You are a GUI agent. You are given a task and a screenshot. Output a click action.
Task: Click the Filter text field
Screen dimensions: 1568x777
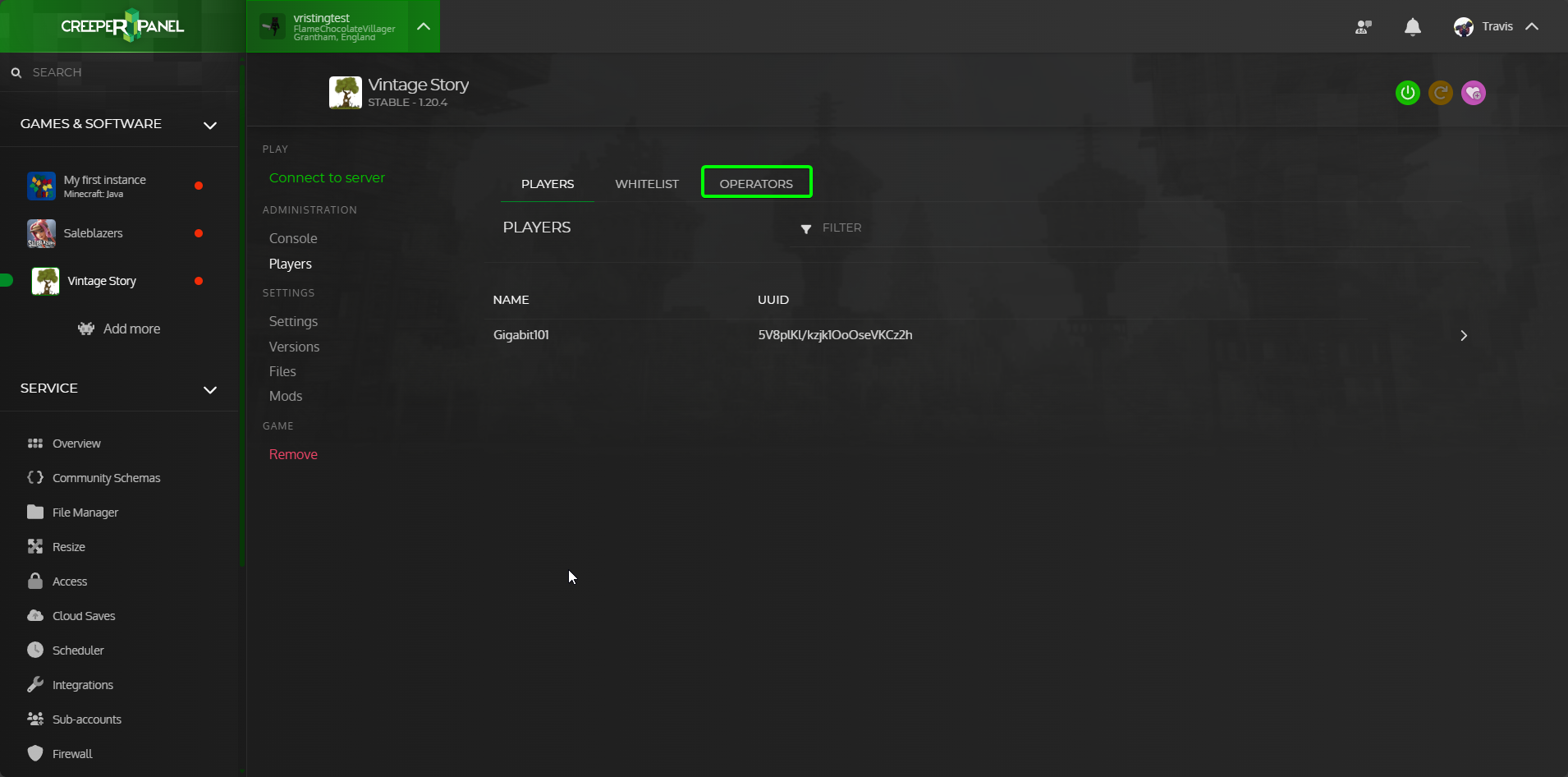[1145, 228]
